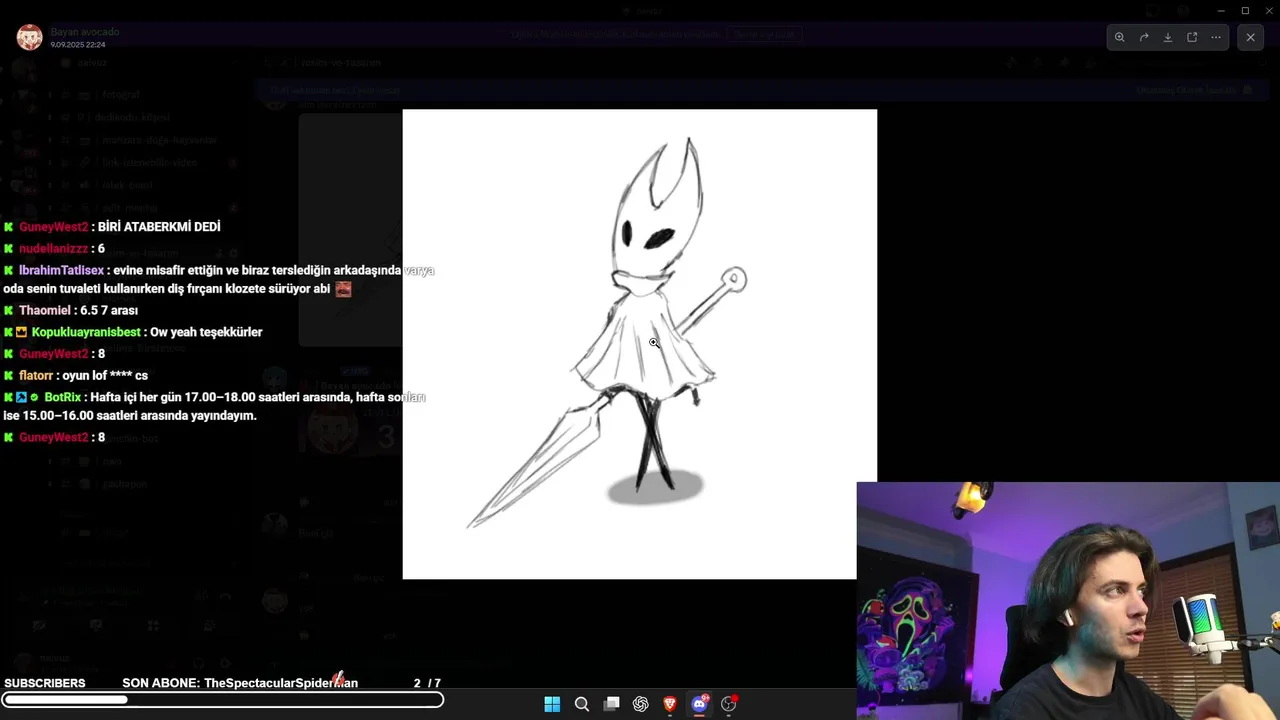Click the subscriber goal progress bar
Image resolution: width=1280 pixels, height=720 pixels.
click(x=222, y=700)
